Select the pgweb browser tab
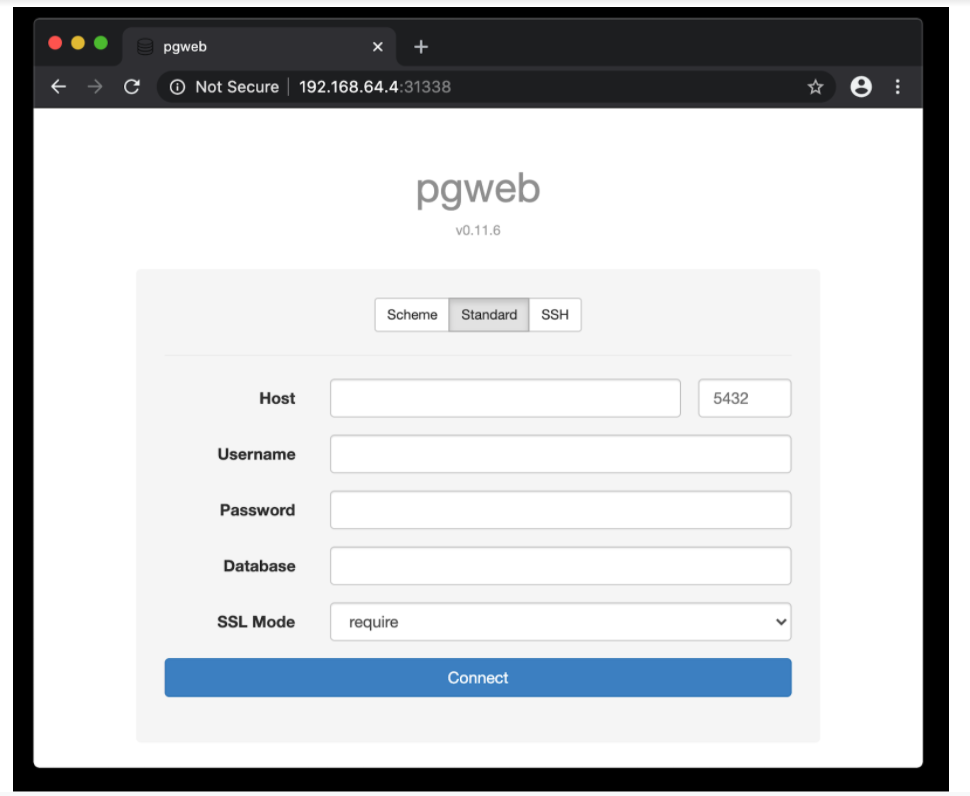This screenshot has width=970, height=796. [x=260, y=46]
